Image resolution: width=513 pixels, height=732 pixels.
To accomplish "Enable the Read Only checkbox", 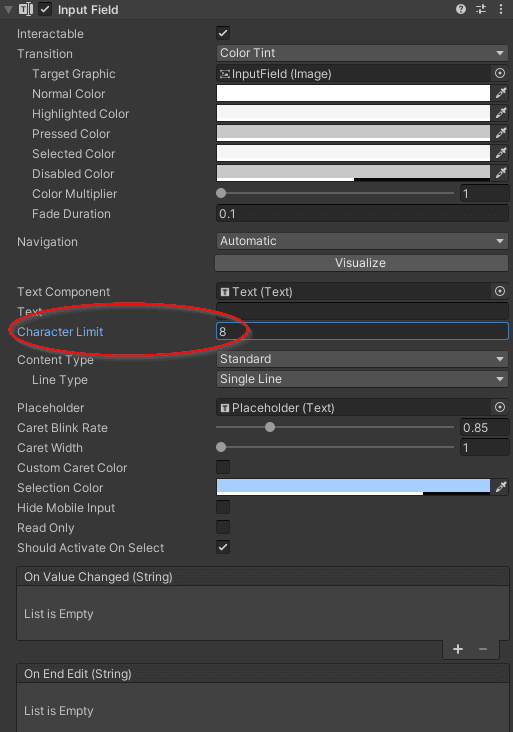I will pyautogui.click(x=223, y=527).
